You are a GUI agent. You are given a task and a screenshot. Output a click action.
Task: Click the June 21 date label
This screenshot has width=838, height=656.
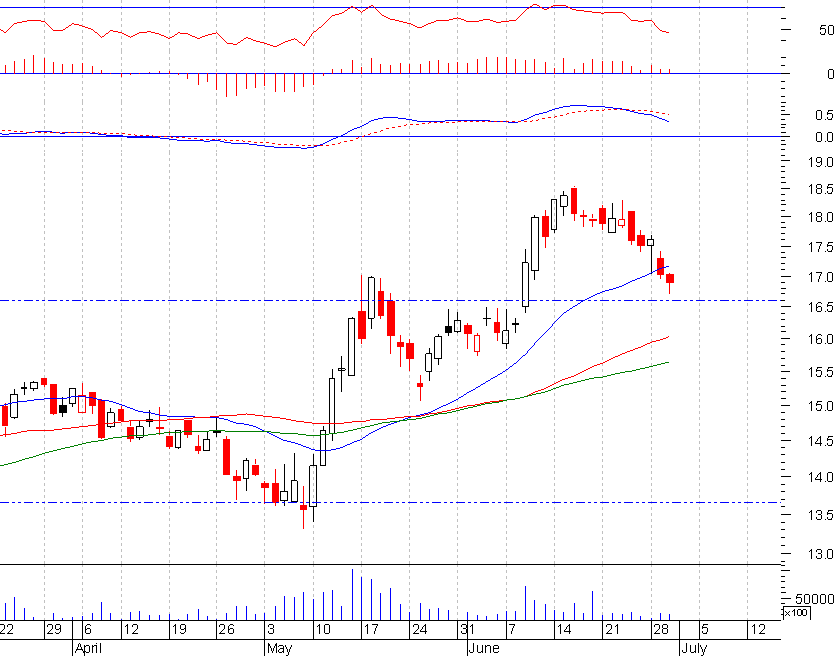point(612,629)
